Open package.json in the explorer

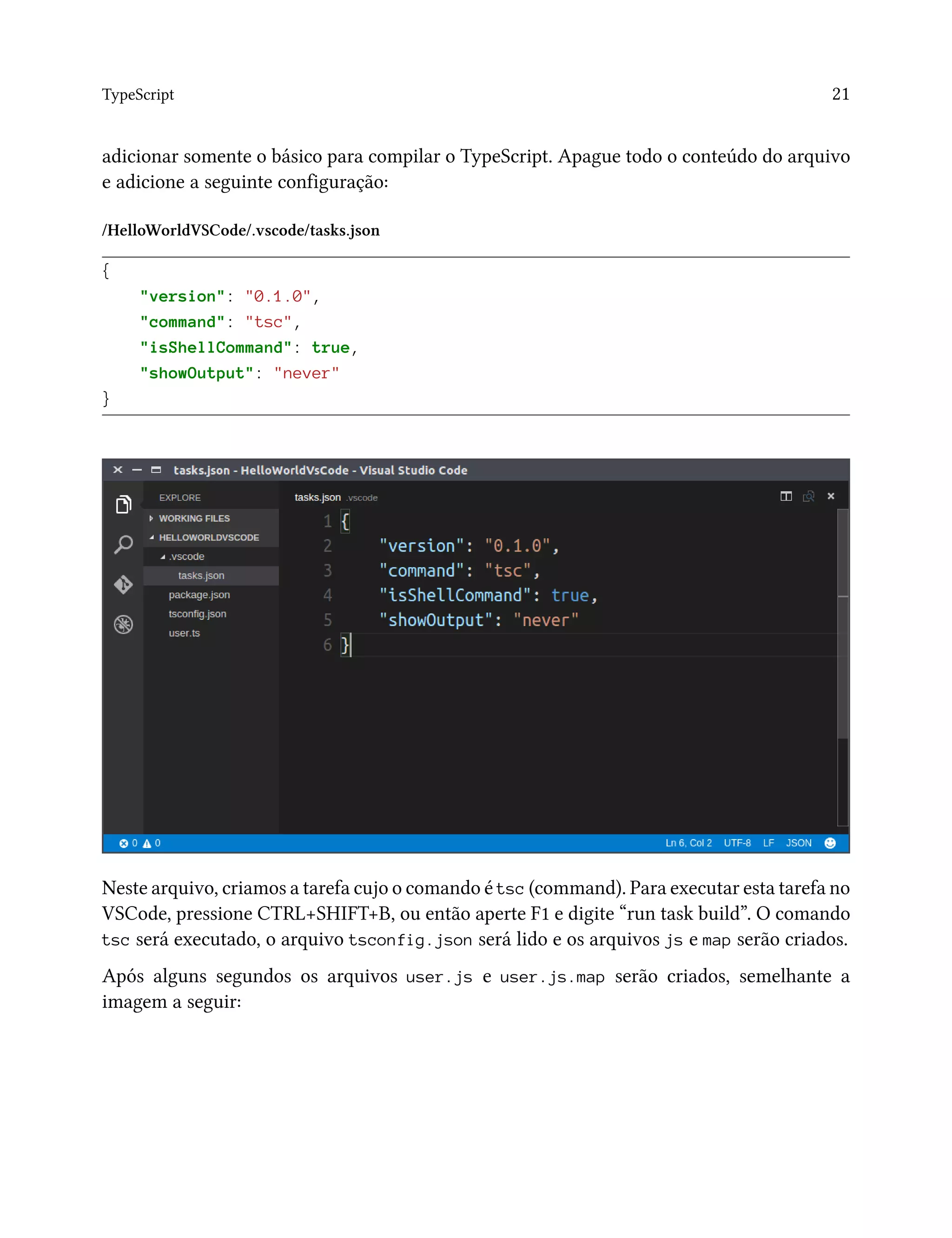pyautogui.click(x=211, y=595)
